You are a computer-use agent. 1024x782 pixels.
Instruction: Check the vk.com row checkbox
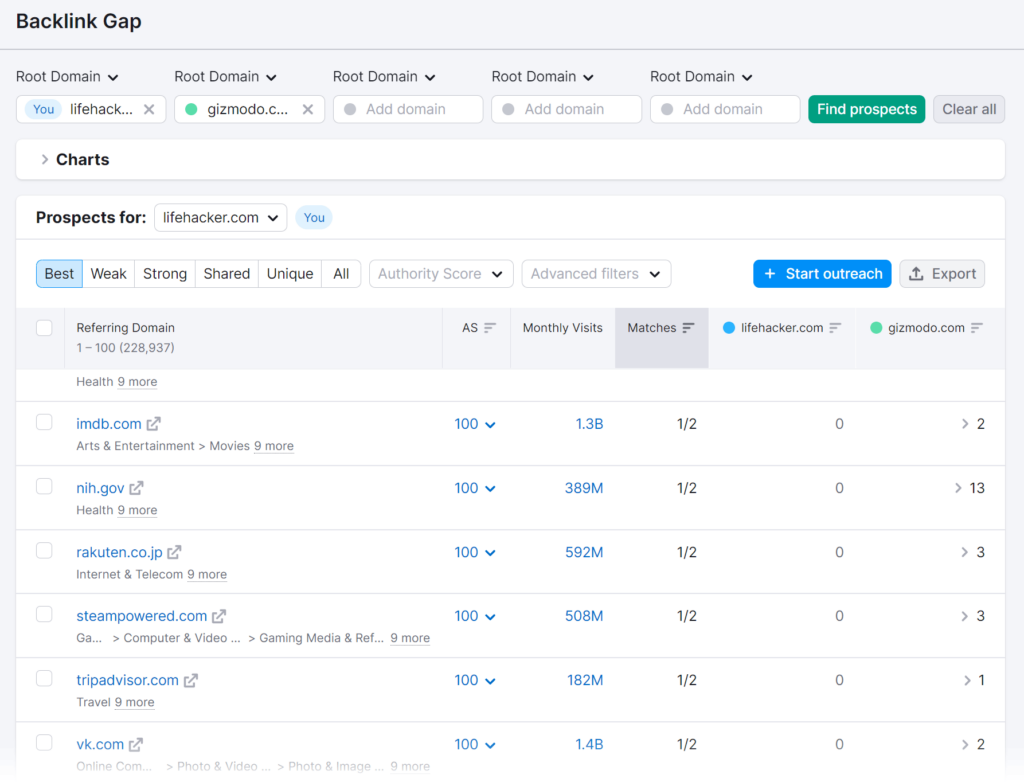(44, 742)
